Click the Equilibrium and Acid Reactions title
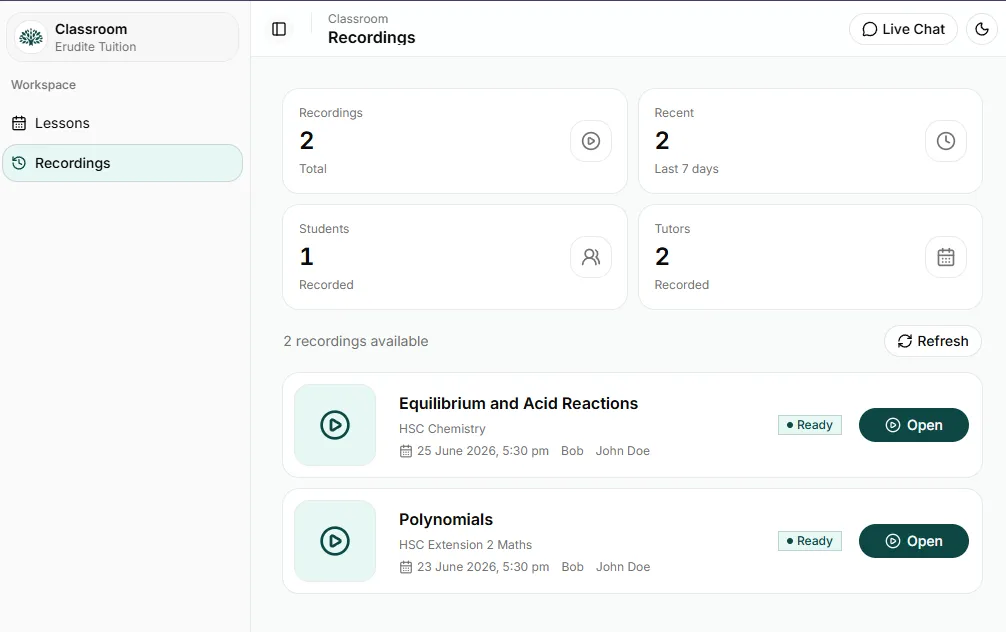 [518, 404]
